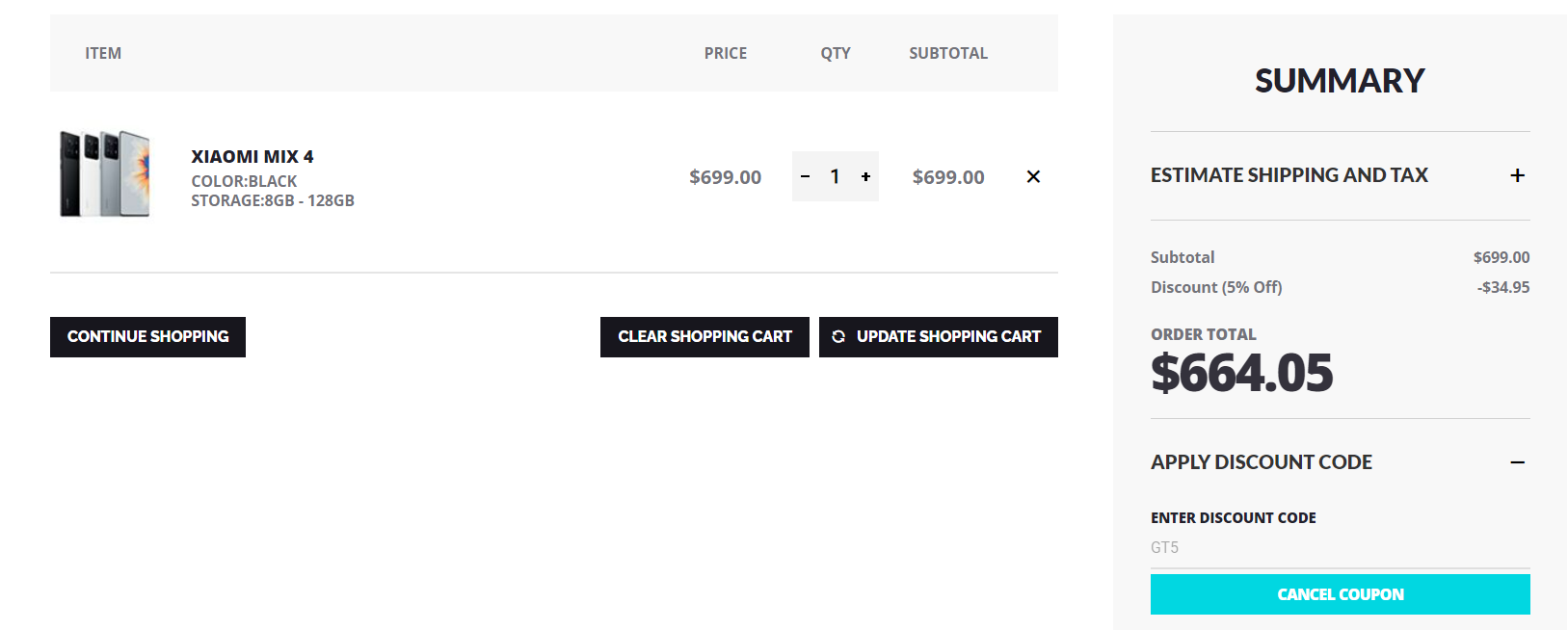This screenshot has width=1568, height=630.
Task: Increase Xiaomi Mix 4 quantity with plus
Action: click(x=865, y=176)
